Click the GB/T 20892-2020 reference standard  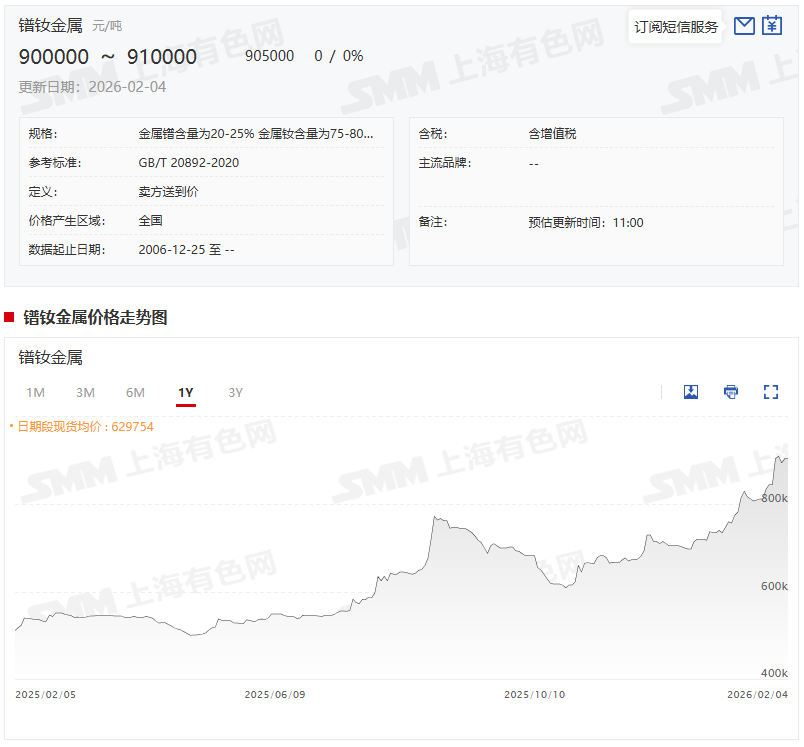pos(188,163)
